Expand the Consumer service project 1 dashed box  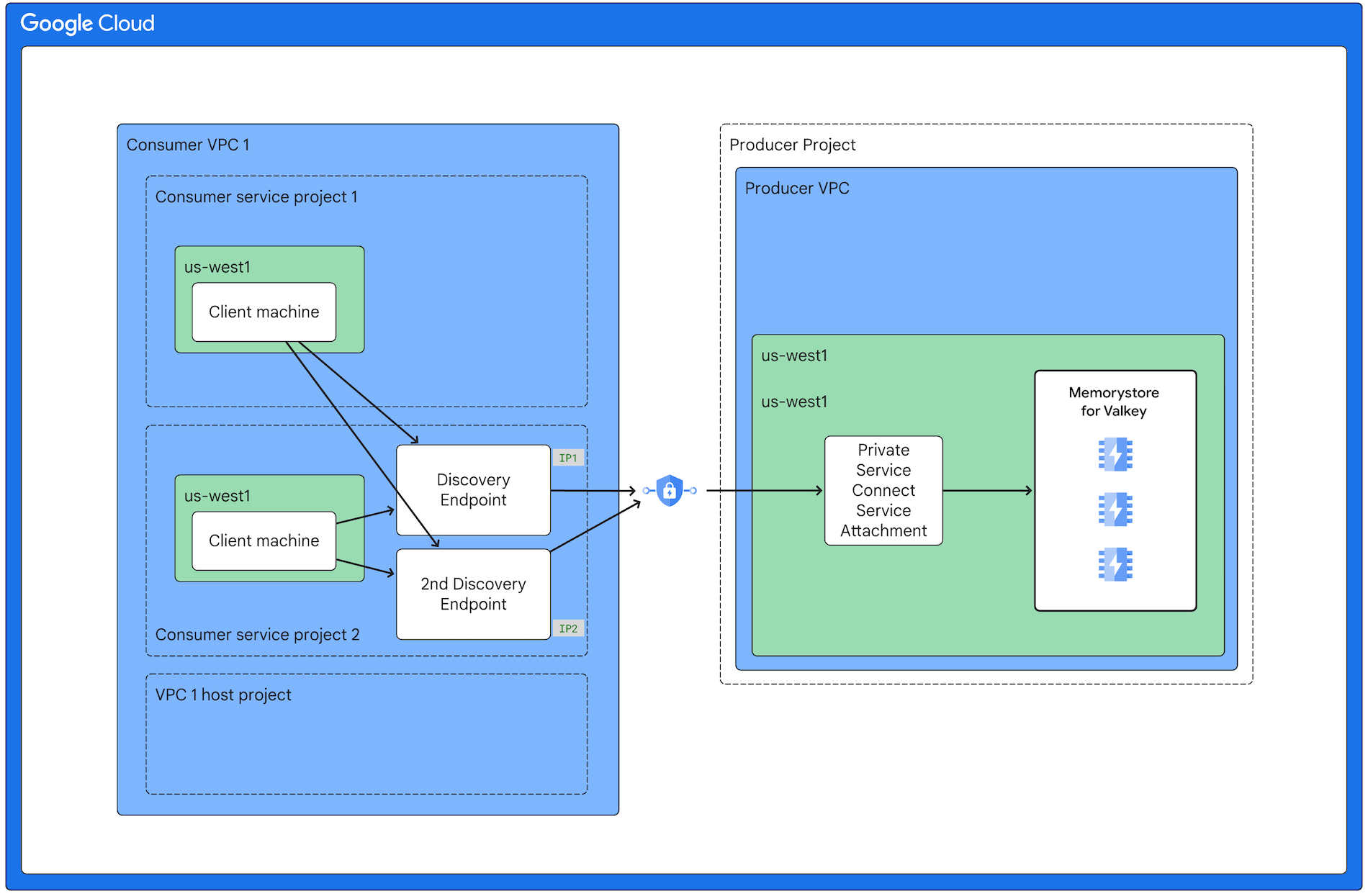257,196
